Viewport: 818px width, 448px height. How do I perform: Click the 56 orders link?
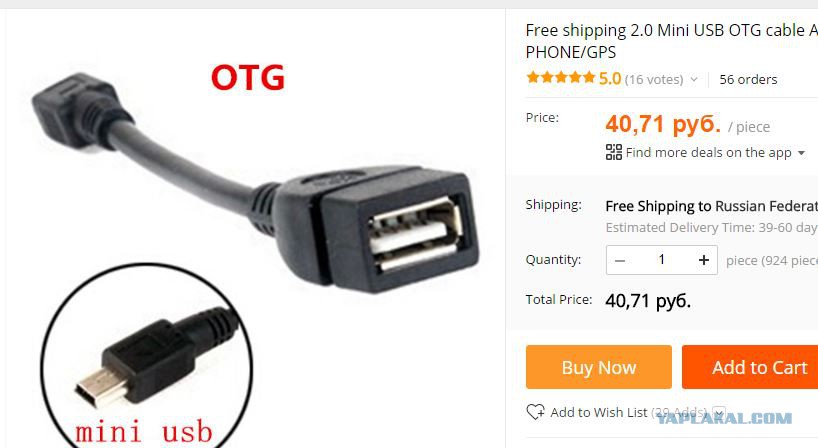click(748, 79)
